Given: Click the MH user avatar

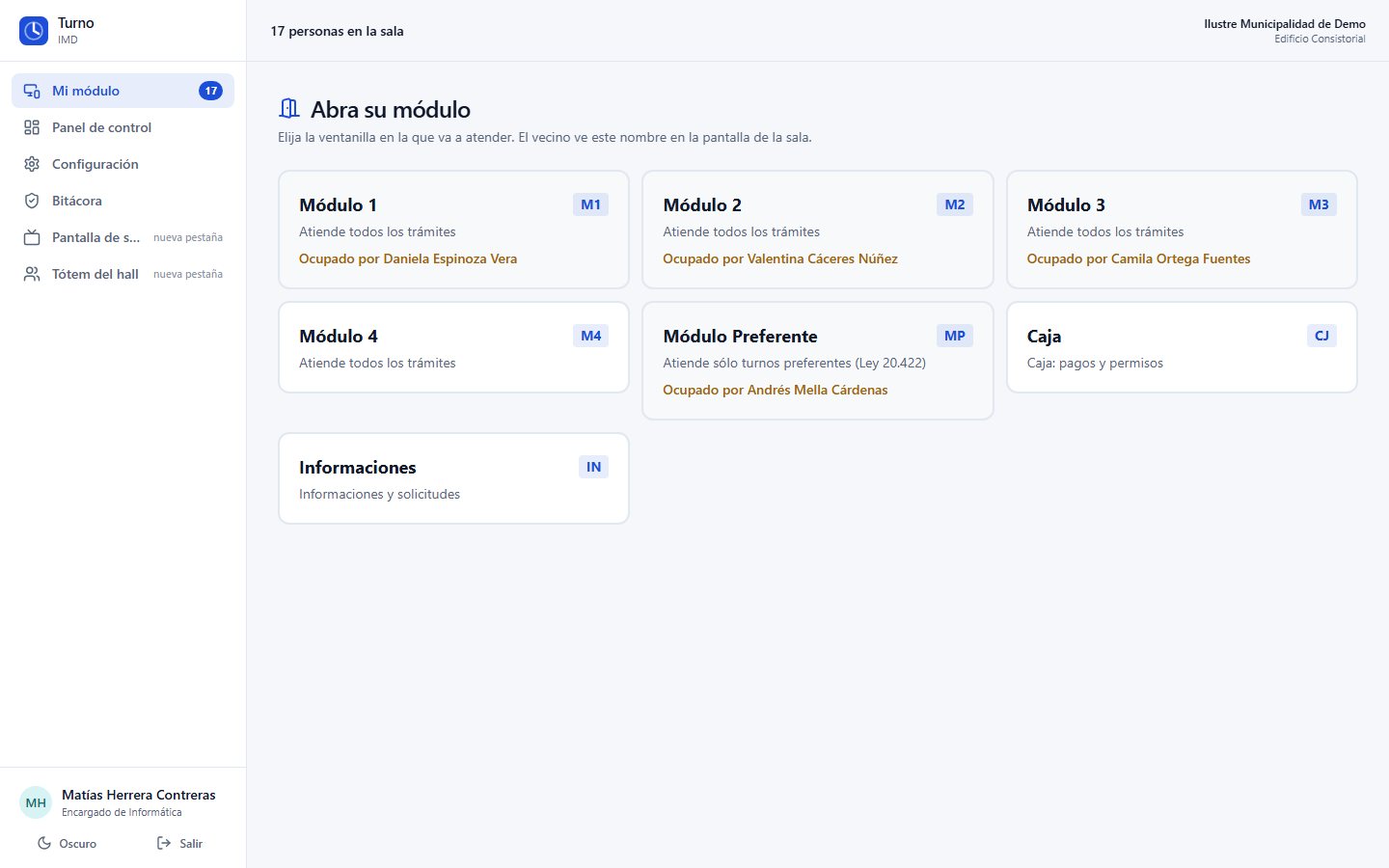Looking at the screenshot, I should (x=36, y=802).
